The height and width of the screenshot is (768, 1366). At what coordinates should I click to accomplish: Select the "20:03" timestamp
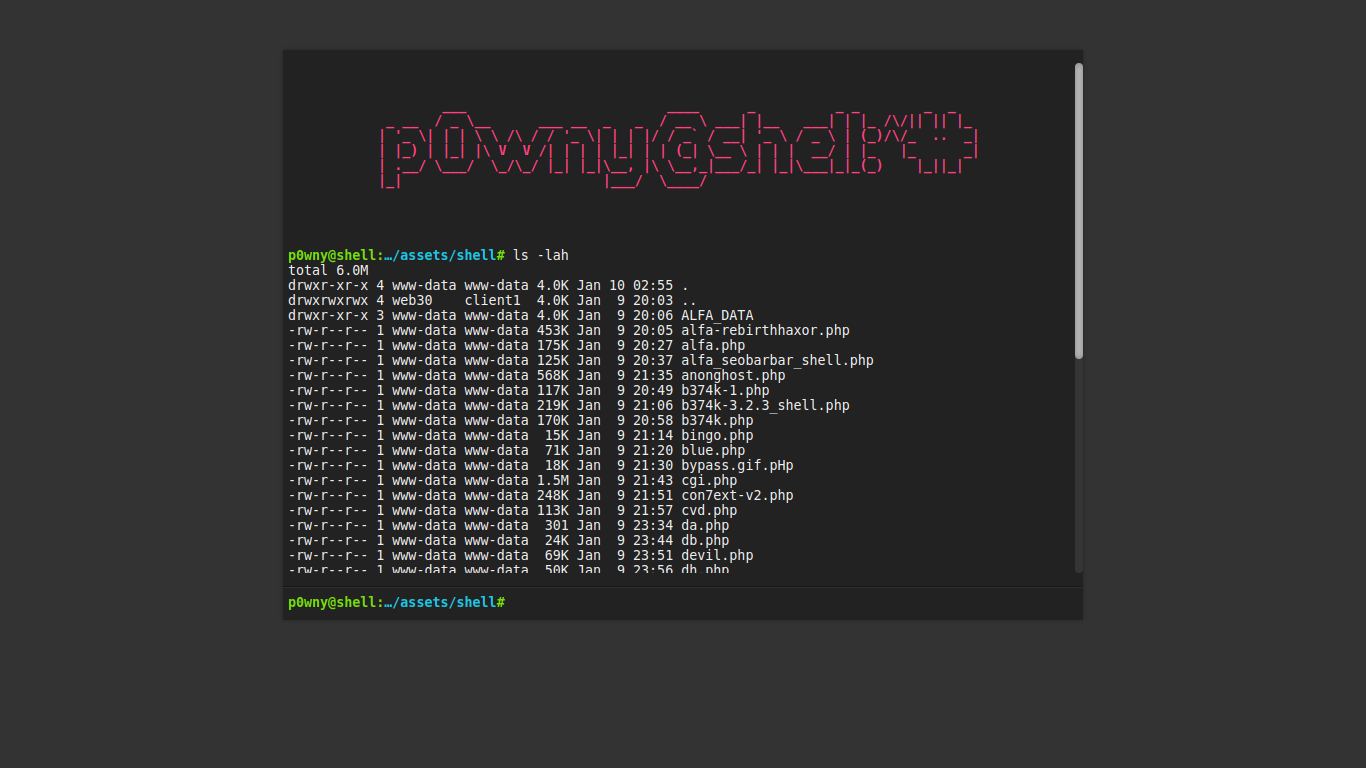pyautogui.click(x=653, y=300)
